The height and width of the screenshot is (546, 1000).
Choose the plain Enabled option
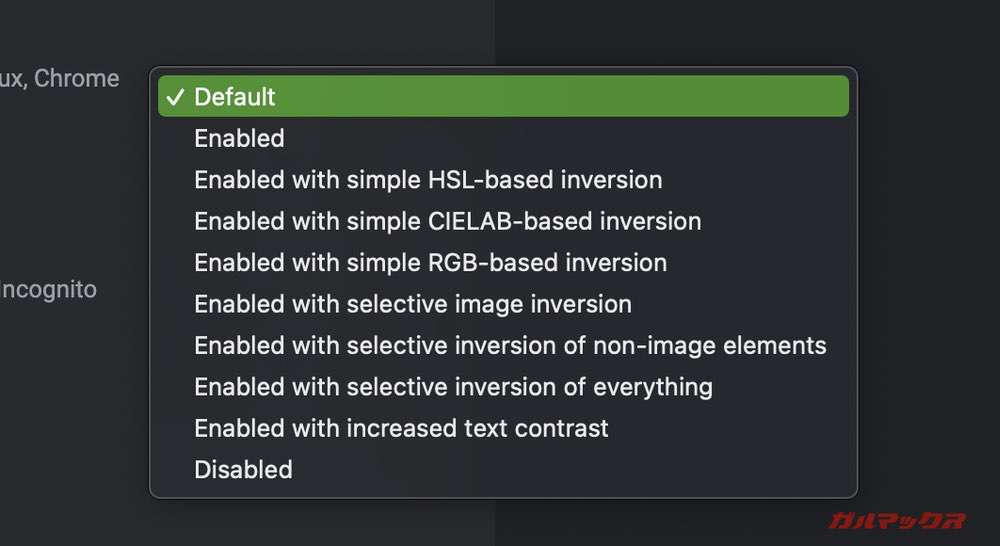239,138
